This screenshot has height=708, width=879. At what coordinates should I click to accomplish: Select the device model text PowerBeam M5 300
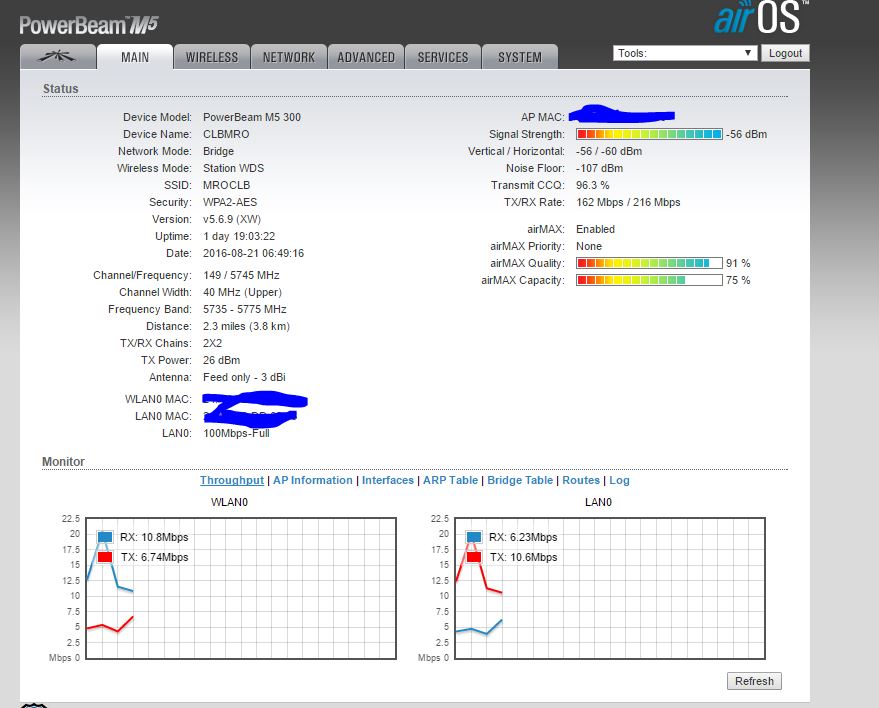pos(252,117)
